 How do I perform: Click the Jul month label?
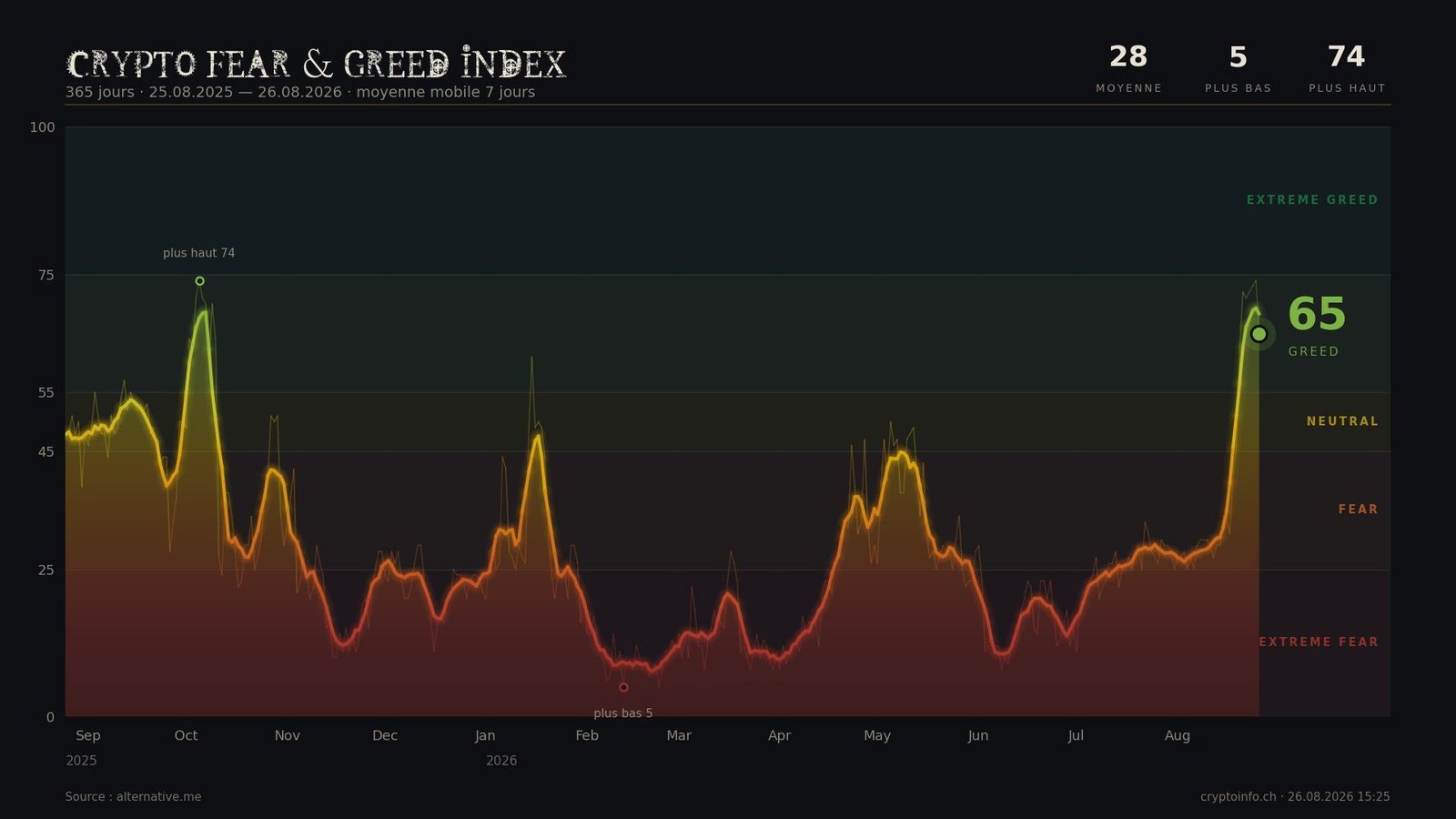pyautogui.click(x=1076, y=735)
